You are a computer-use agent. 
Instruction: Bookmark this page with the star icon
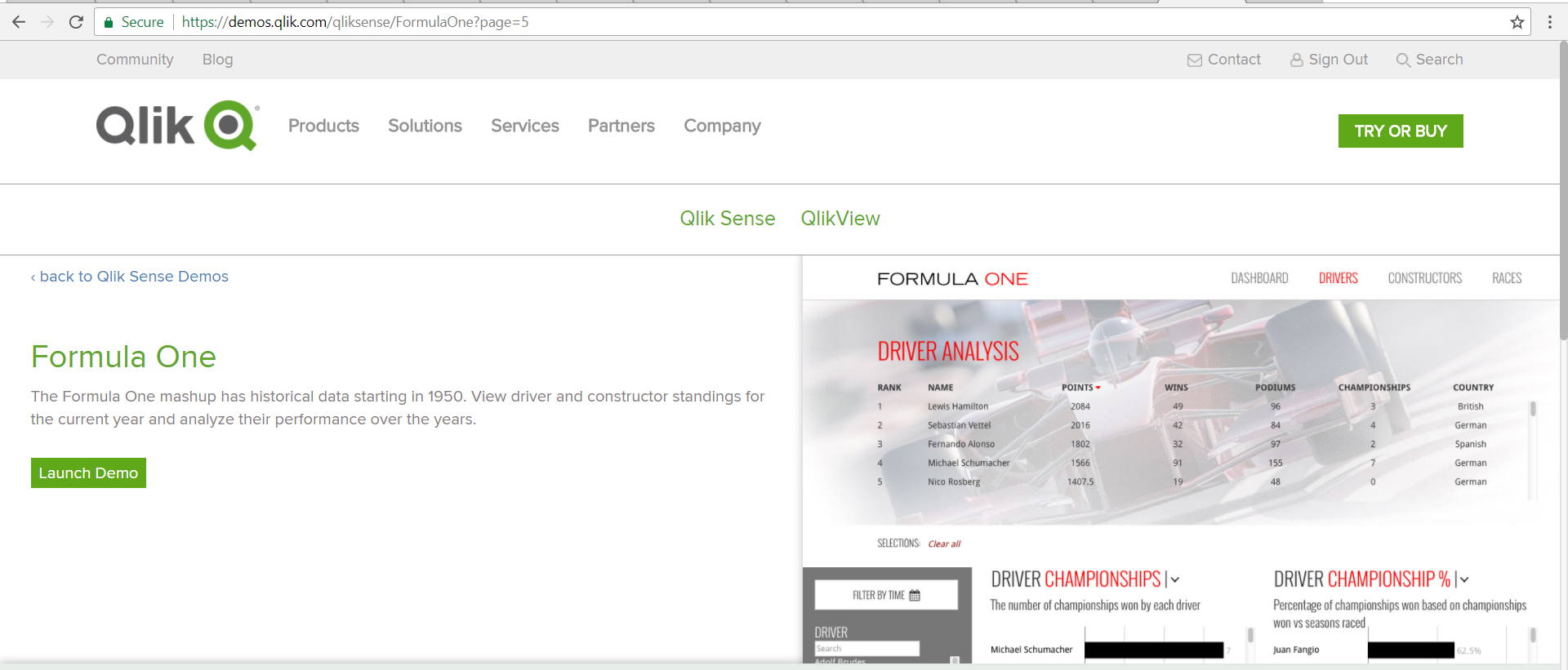(1517, 22)
